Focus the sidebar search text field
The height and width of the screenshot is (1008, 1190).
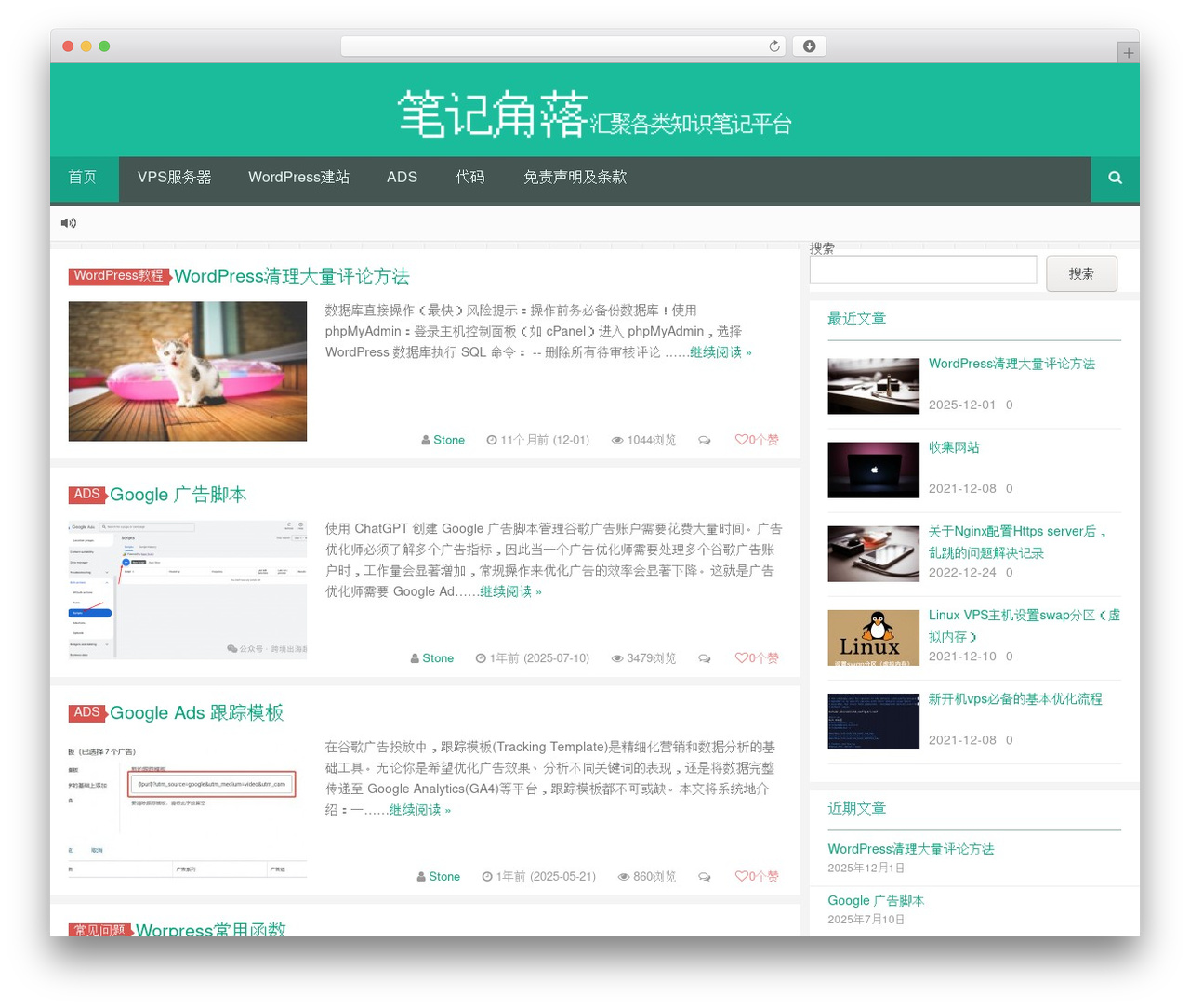coord(923,270)
